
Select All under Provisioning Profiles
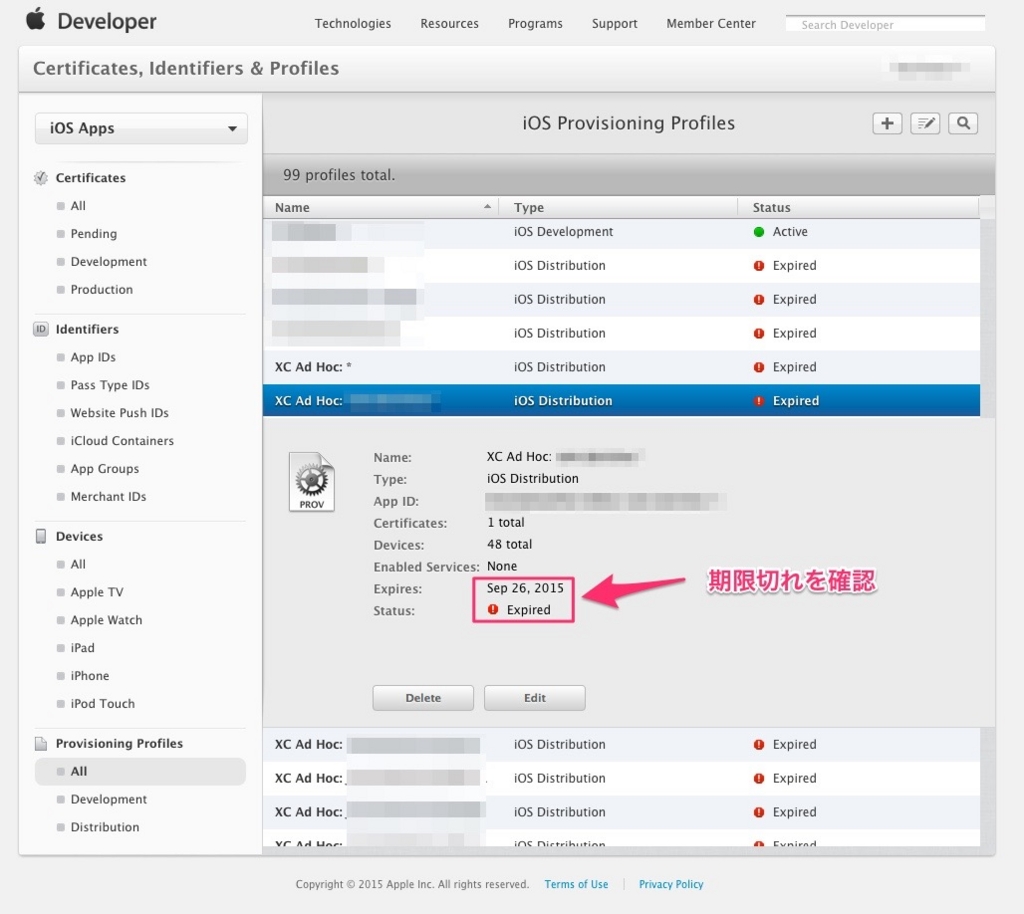click(x=140, y=771)
